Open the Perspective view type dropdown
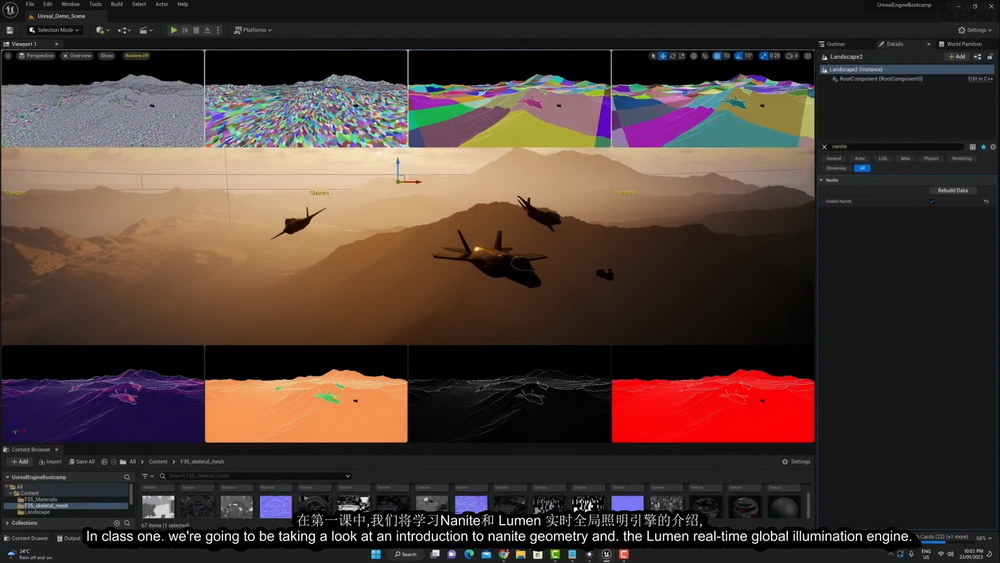1000x563 pixels. (x=36, y=56)
